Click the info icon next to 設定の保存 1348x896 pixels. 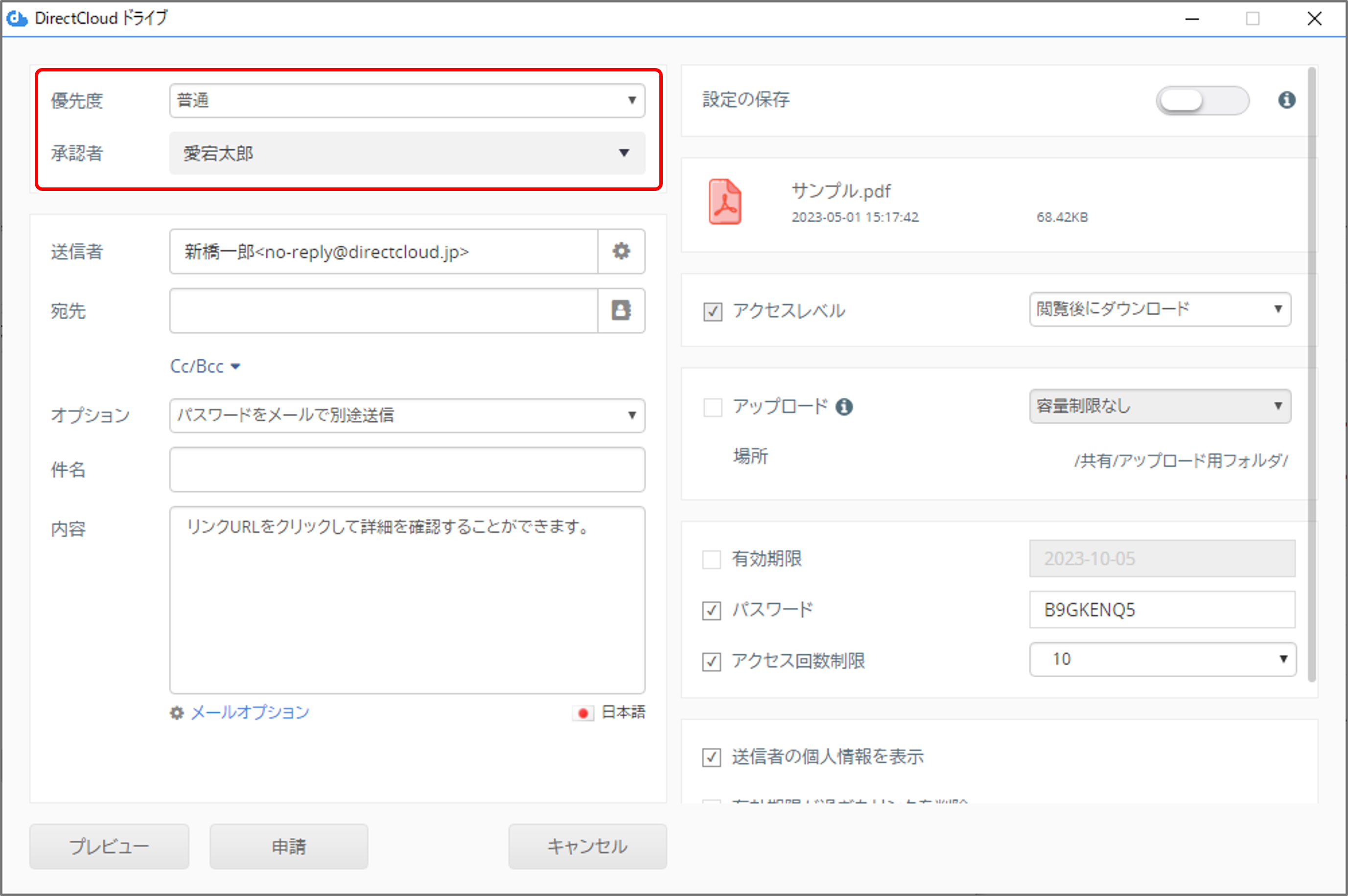(1286, 100)
